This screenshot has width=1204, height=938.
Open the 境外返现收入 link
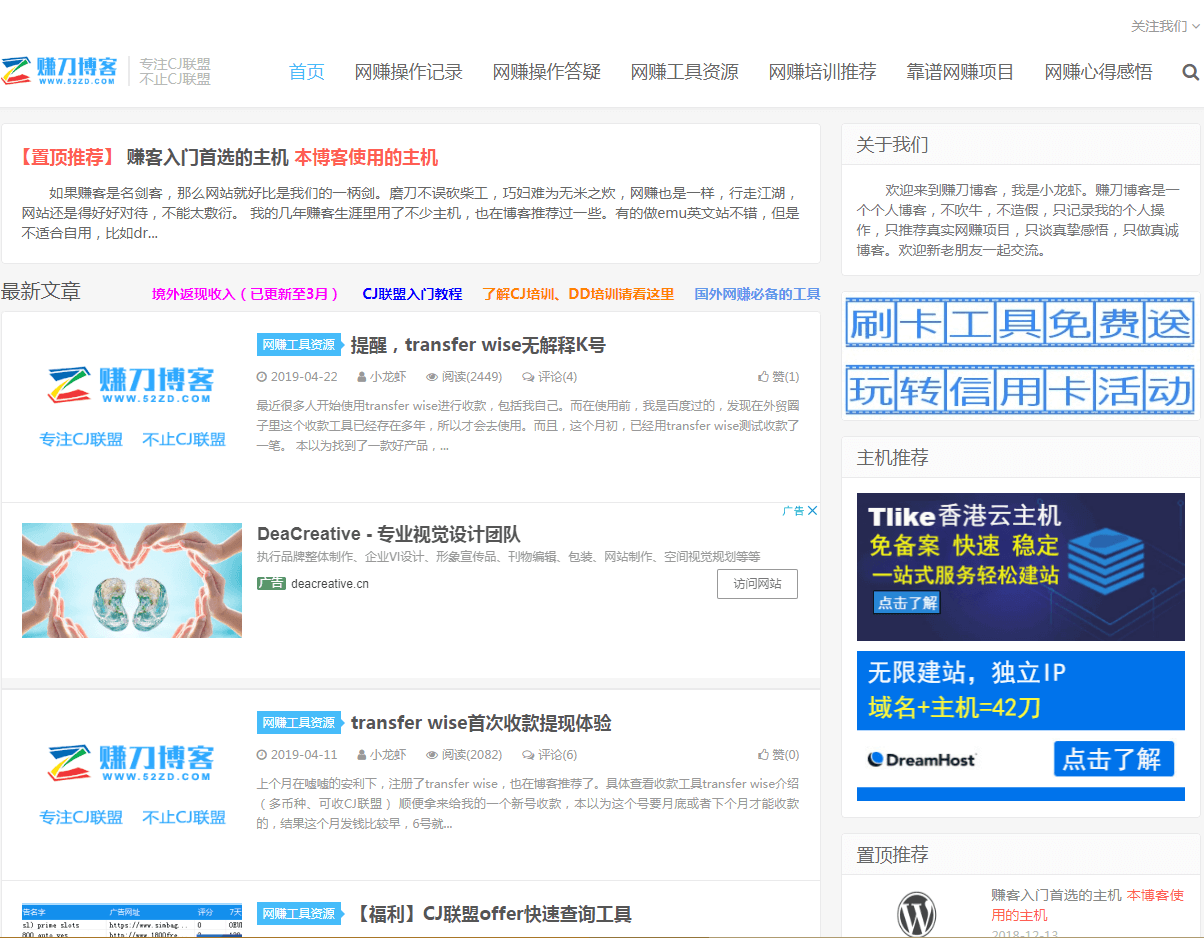pos(245,294)
